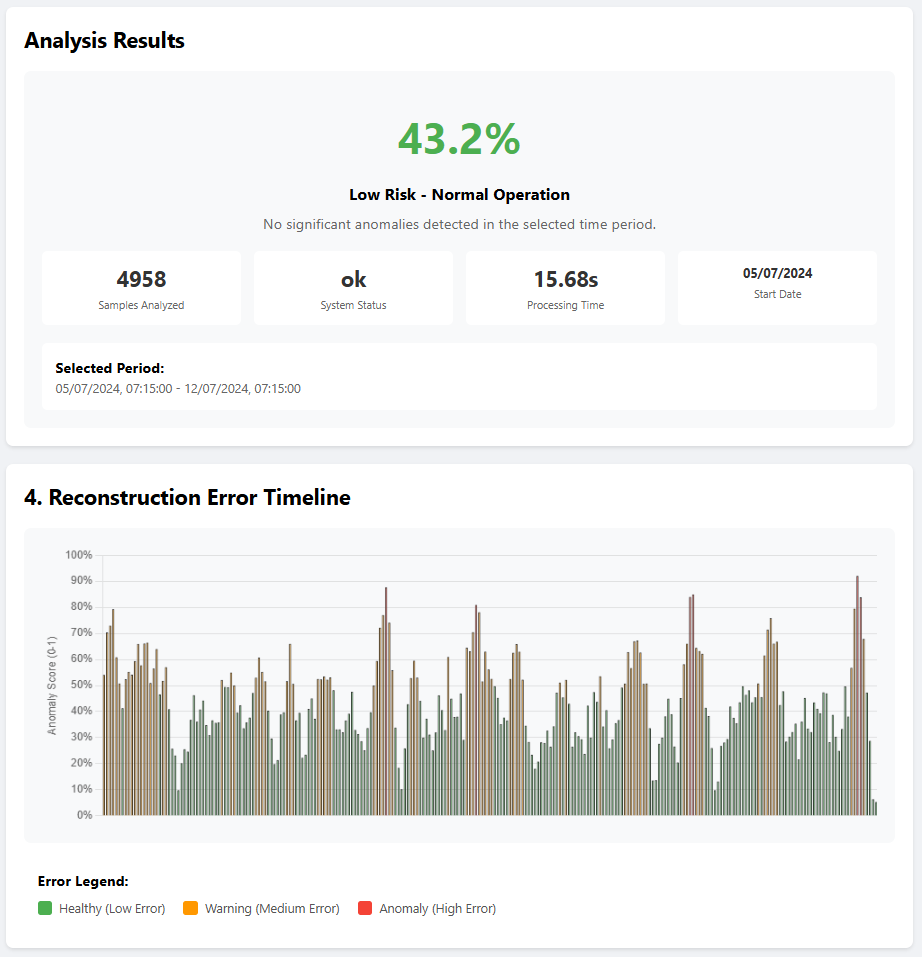Image resolution: width=922 pixels, height=957 pixels.
Task: Click the 43.2% risk score value
Action: pyautogui.click(x=459, y=139)
